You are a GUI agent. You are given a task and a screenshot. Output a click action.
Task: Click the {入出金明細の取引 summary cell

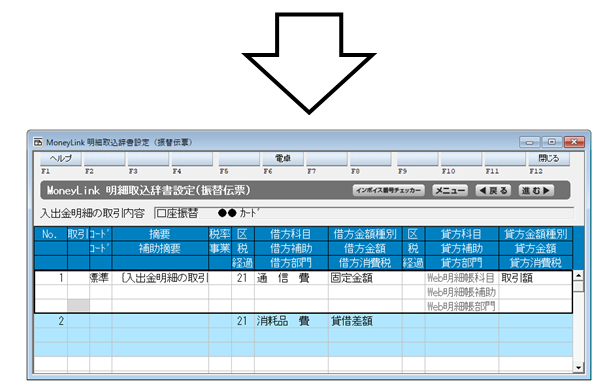(x=160, y=278)
